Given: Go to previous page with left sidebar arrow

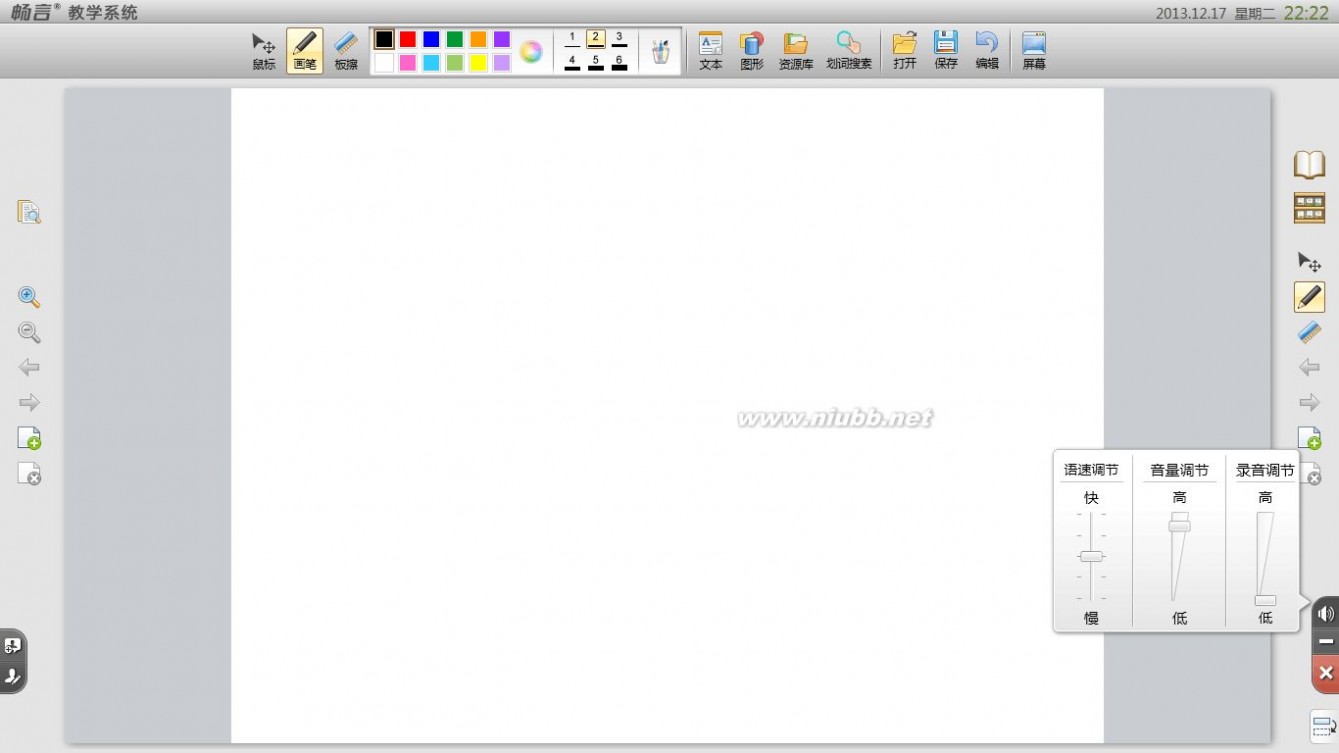Looking at the screenshot, I should (29, 367).
